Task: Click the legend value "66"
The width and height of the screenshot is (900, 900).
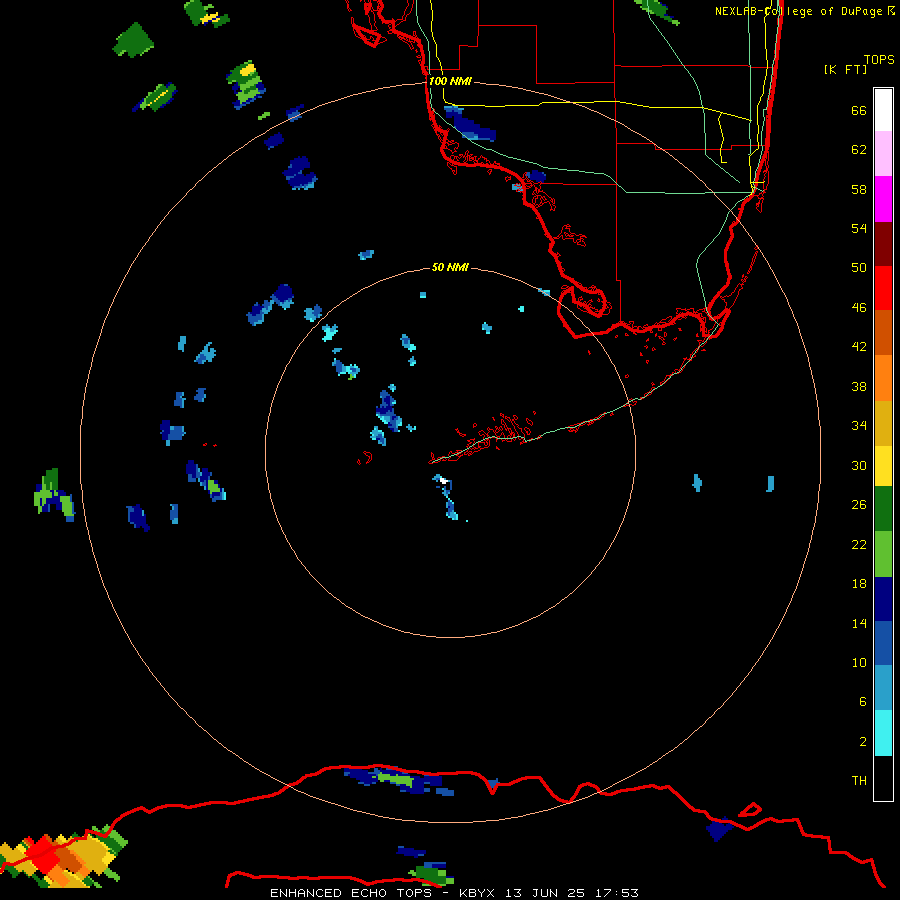Action: [x=859, y=110]
